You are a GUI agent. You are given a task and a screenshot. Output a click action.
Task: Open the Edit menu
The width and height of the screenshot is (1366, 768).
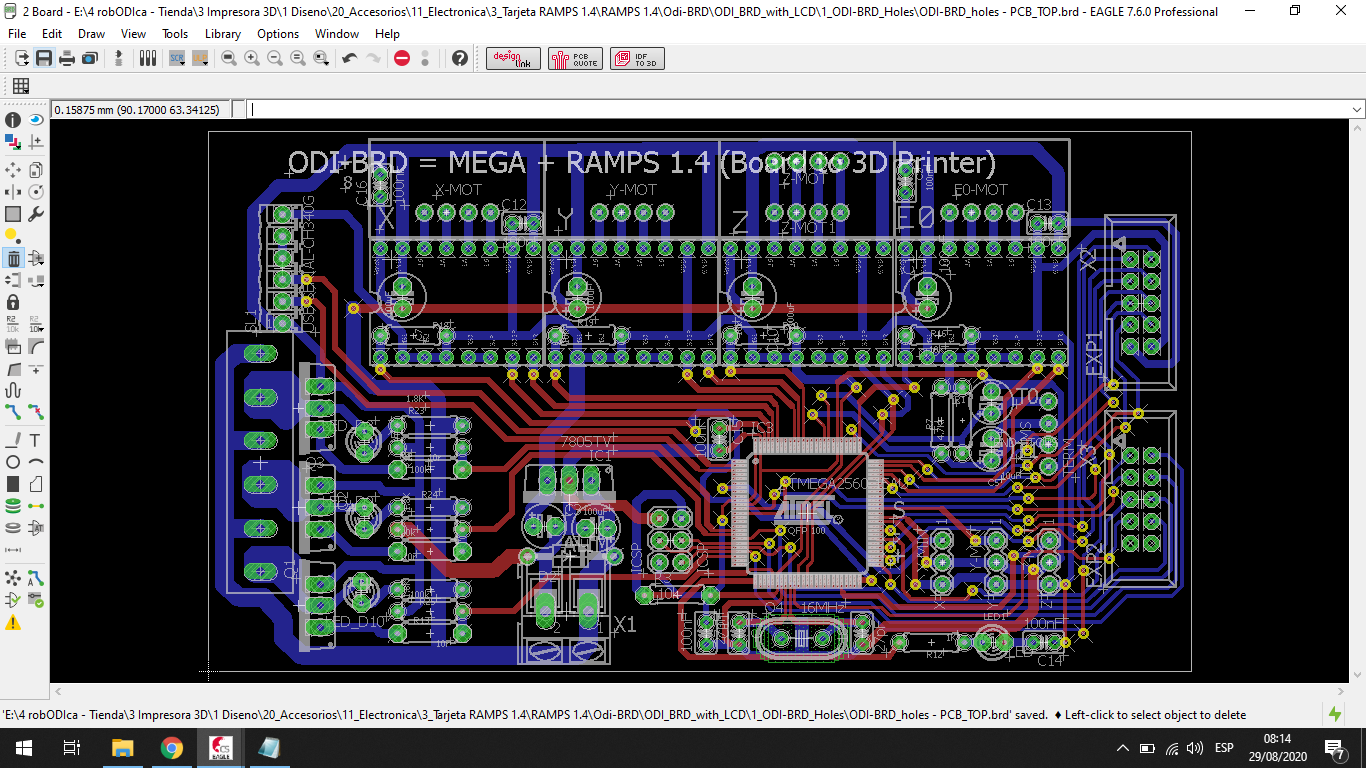(x=52, y=33)
